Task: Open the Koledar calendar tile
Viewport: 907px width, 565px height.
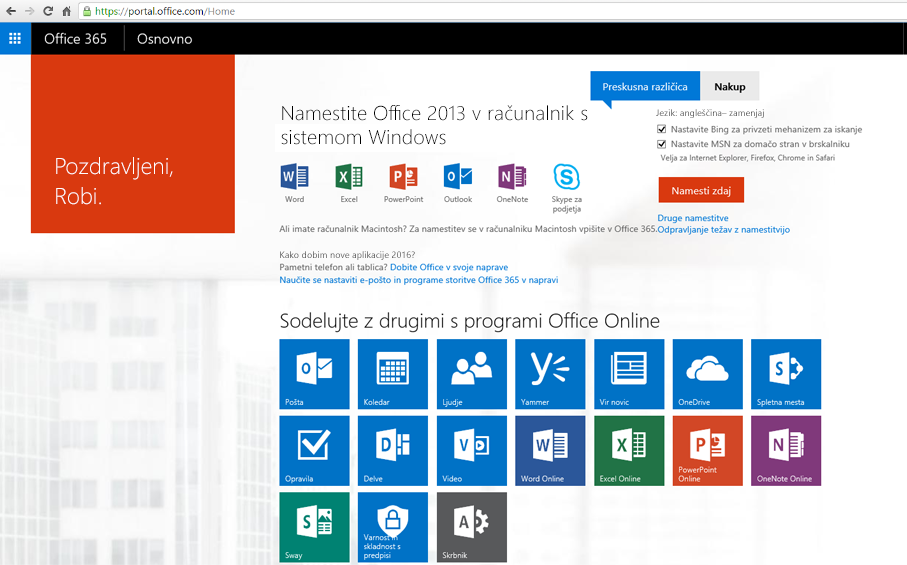Action: click(393, 374)
